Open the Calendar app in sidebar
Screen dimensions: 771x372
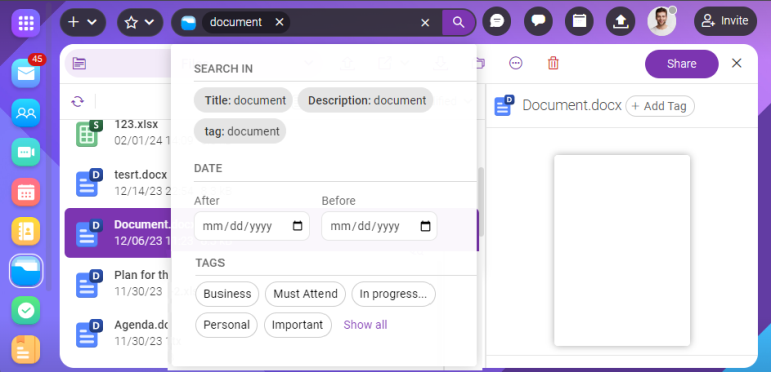26,192
